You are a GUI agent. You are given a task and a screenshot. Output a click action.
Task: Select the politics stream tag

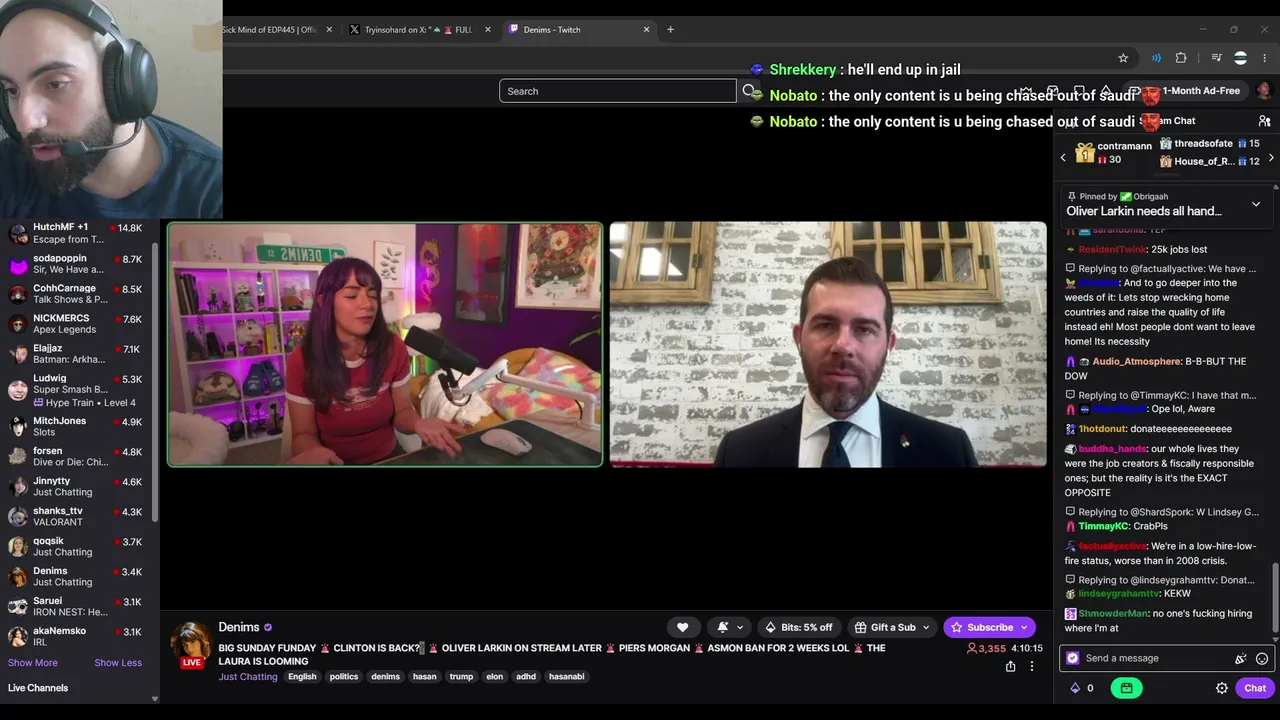(x=344, y=677)
